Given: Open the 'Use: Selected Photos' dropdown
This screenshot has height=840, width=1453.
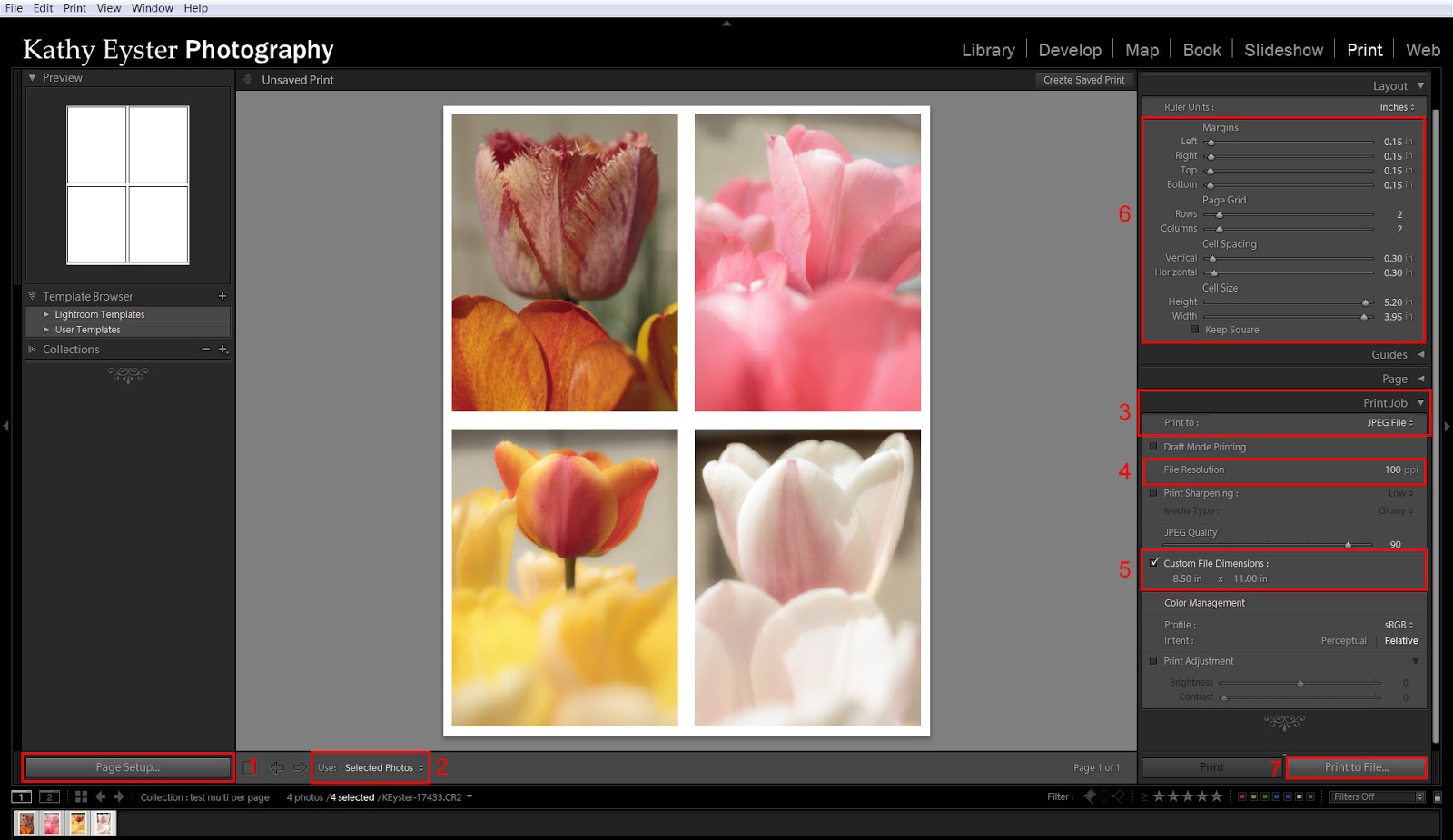Looking at the screenshot, I should [381, 767].
